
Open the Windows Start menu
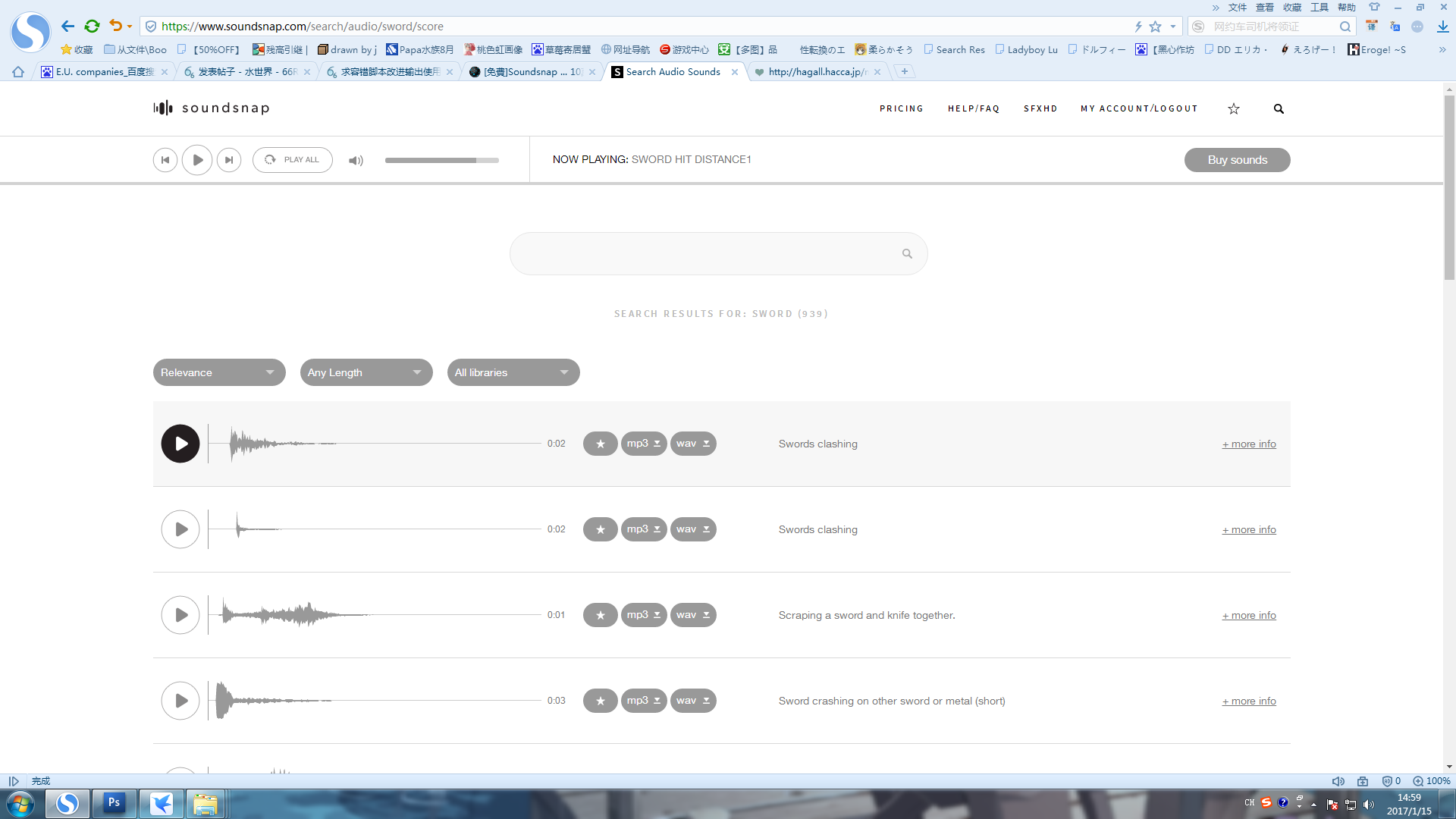(20, 803)
